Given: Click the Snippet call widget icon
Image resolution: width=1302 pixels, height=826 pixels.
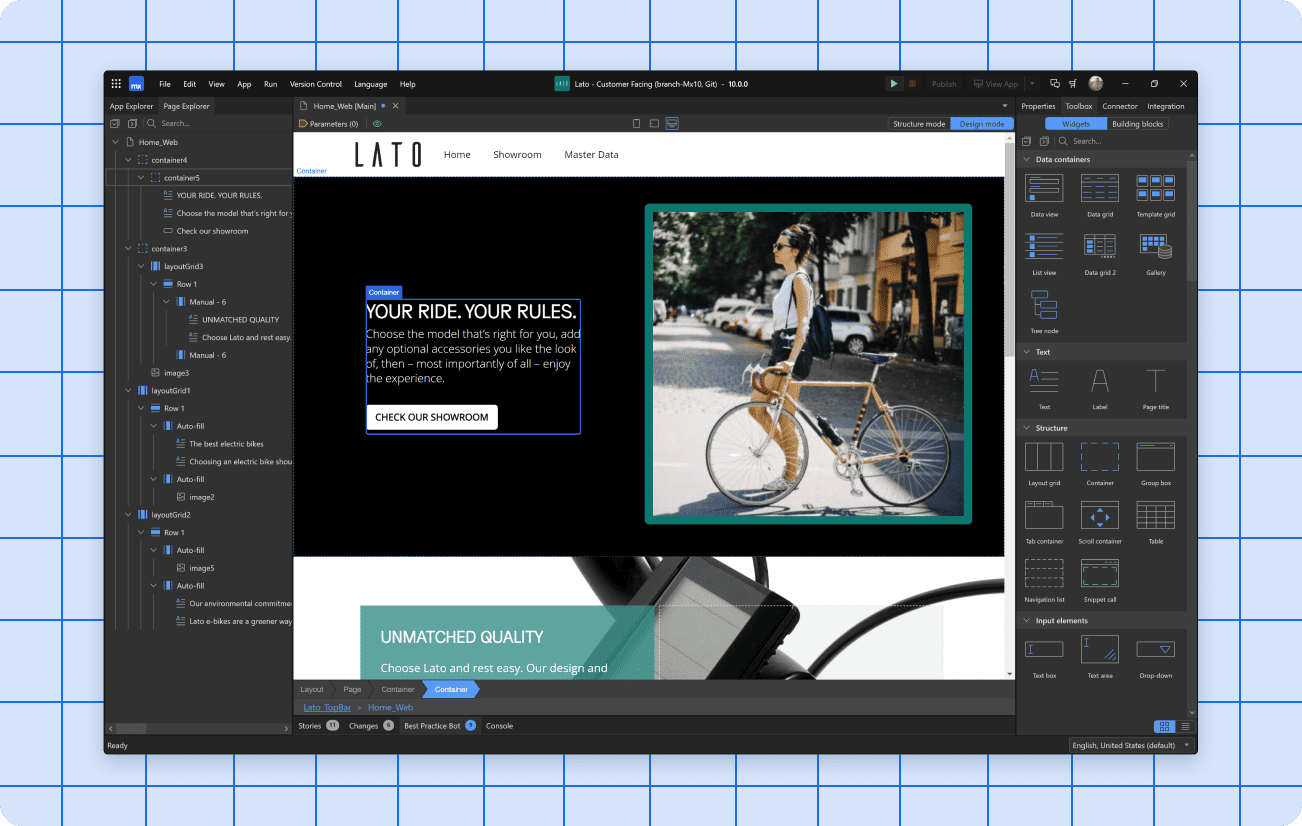Looking at the screenshot, I should pyautogui.click(x=1100, y=573).
